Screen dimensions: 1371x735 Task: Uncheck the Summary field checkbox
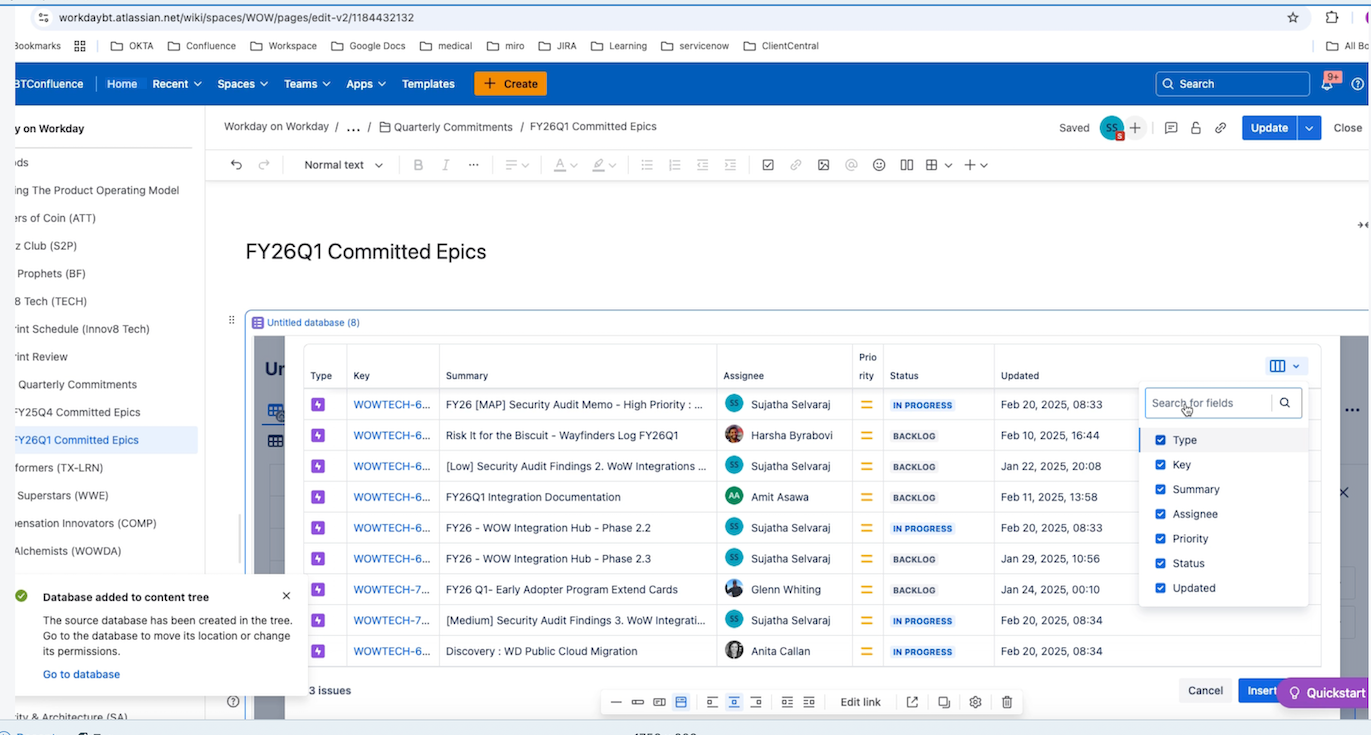1160,489
